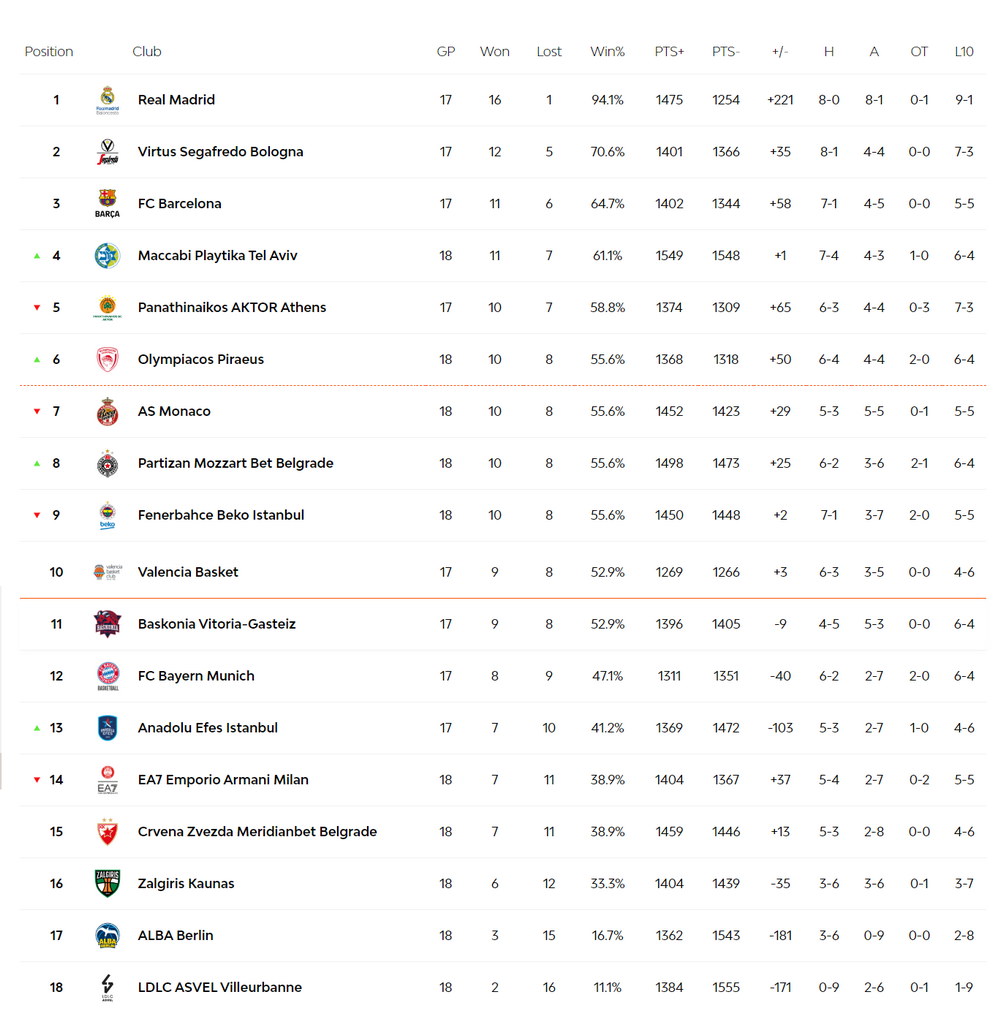The image size is (1000, 1025).
Task: Click Valencia Basket club name
Action: tap(188, 572)
